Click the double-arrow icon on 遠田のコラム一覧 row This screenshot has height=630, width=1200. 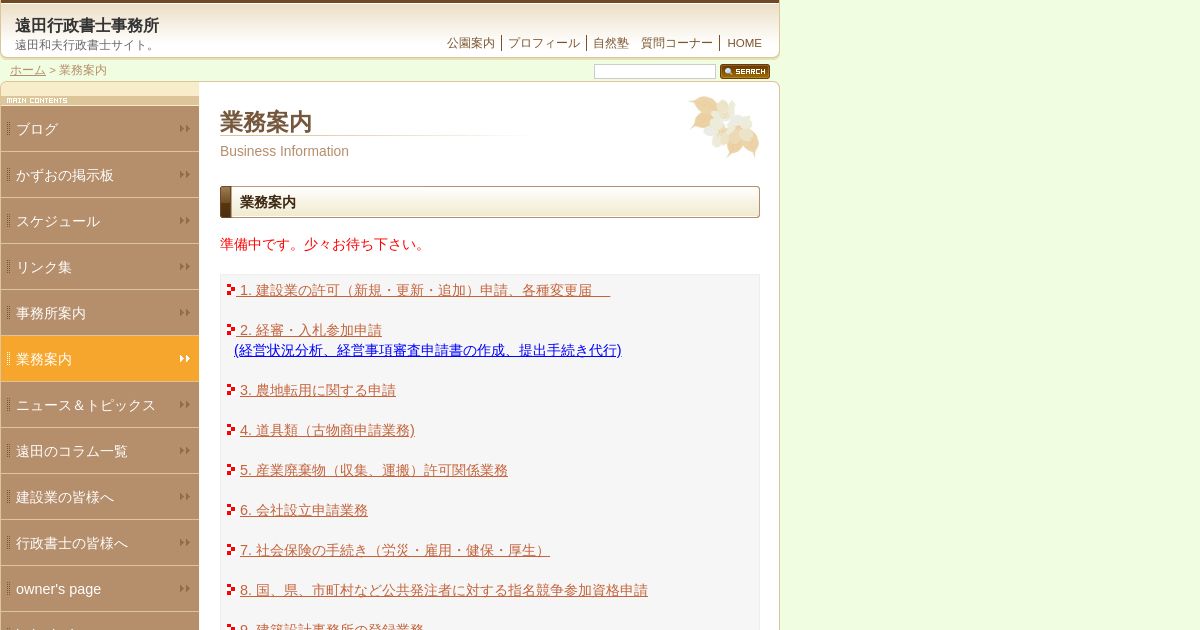185,451
